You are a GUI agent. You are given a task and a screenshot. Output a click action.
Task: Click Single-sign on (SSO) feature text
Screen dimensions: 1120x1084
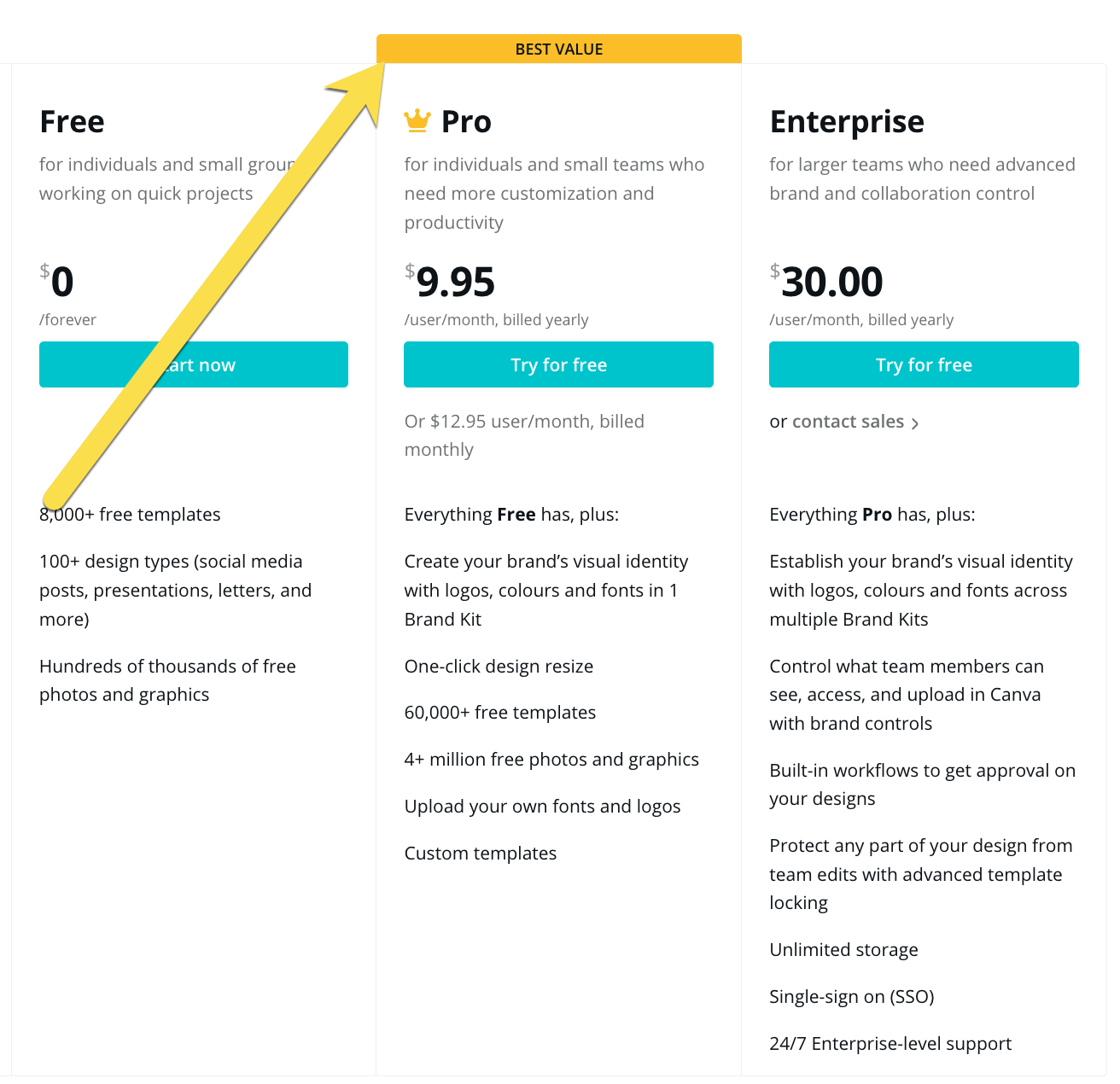(852, 997)
